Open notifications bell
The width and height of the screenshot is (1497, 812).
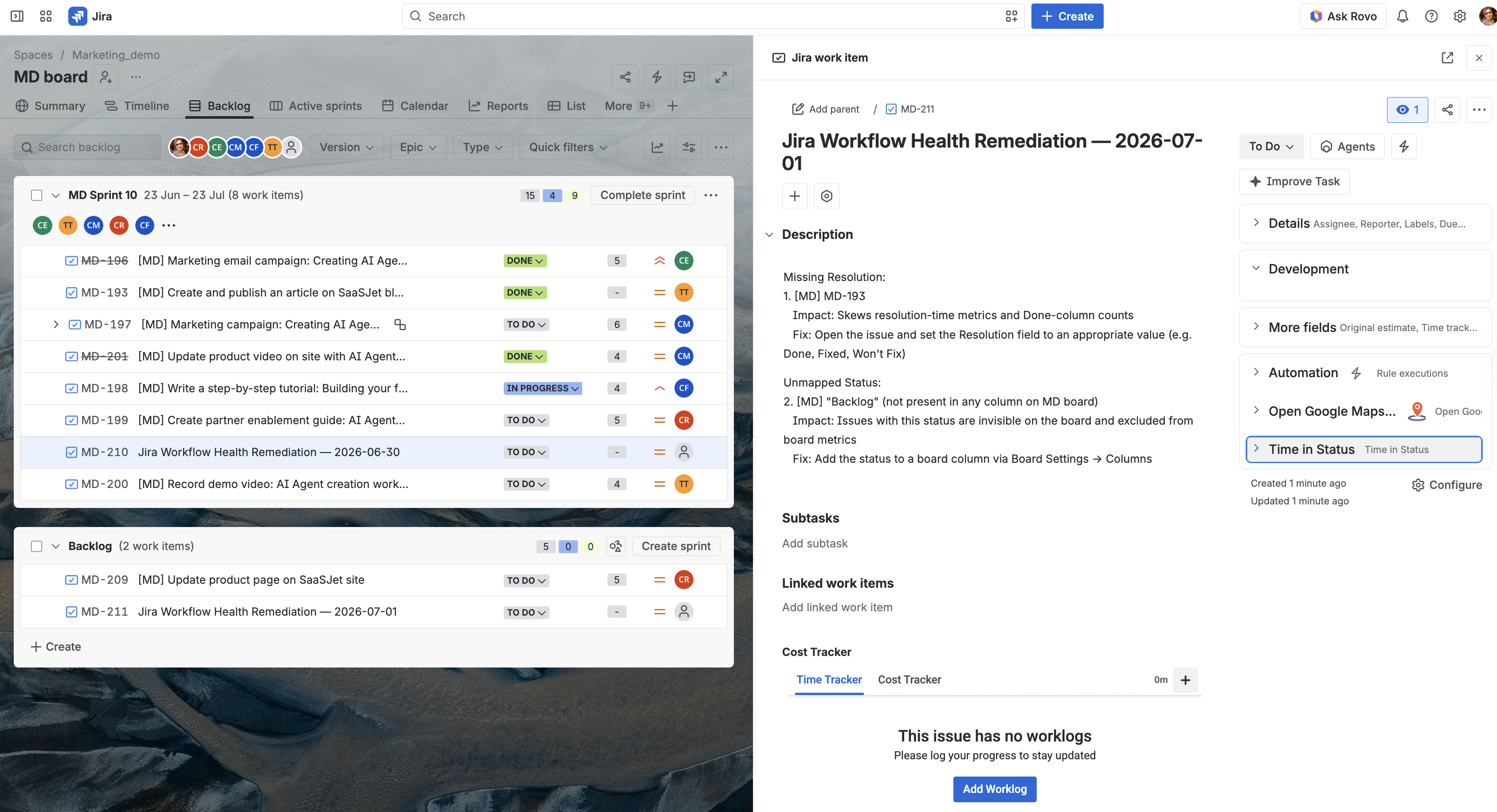tap(1402, 16)
